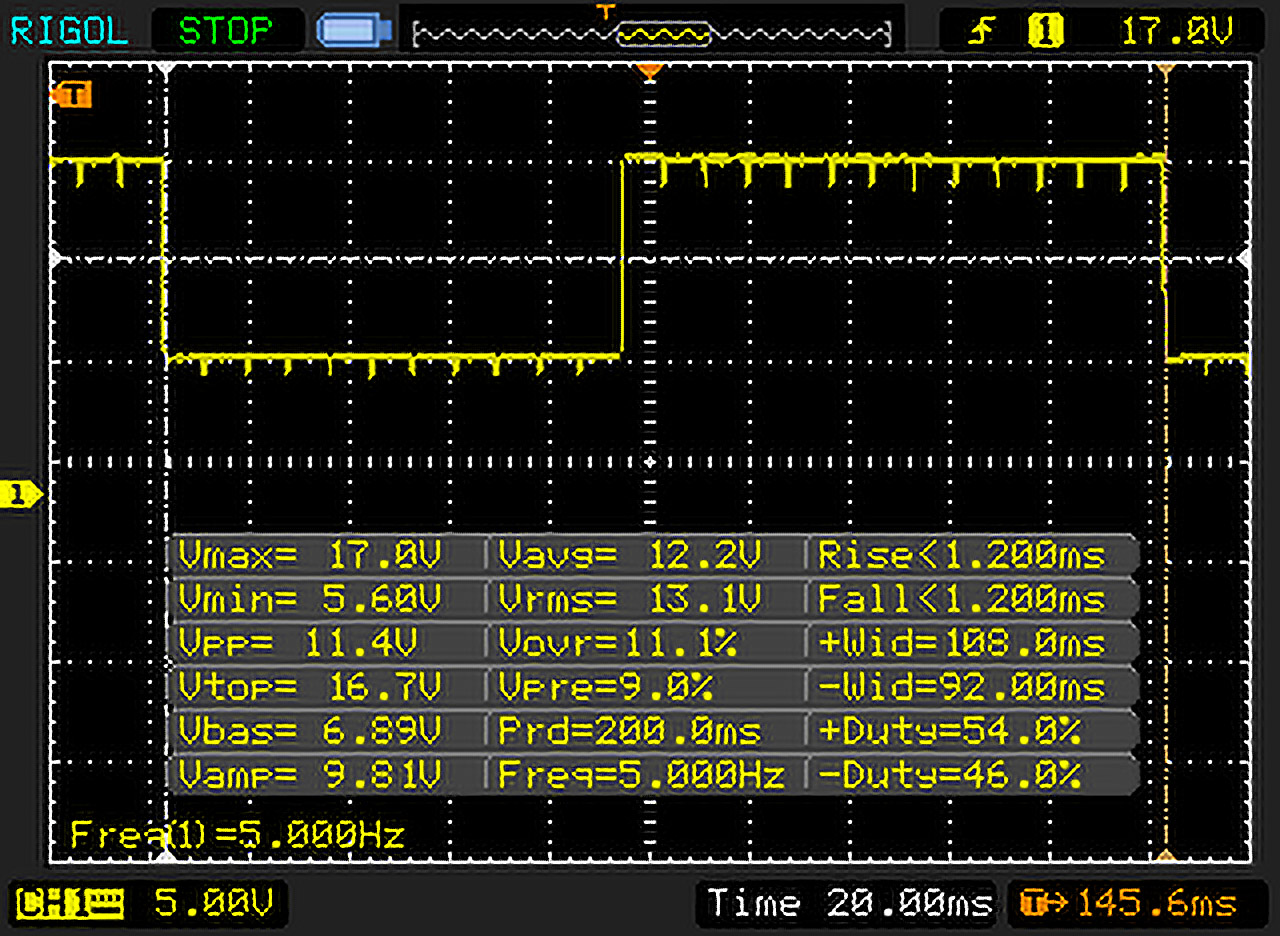Click the STOP run status indicator

pyautogui.click(x=226, y=30)
